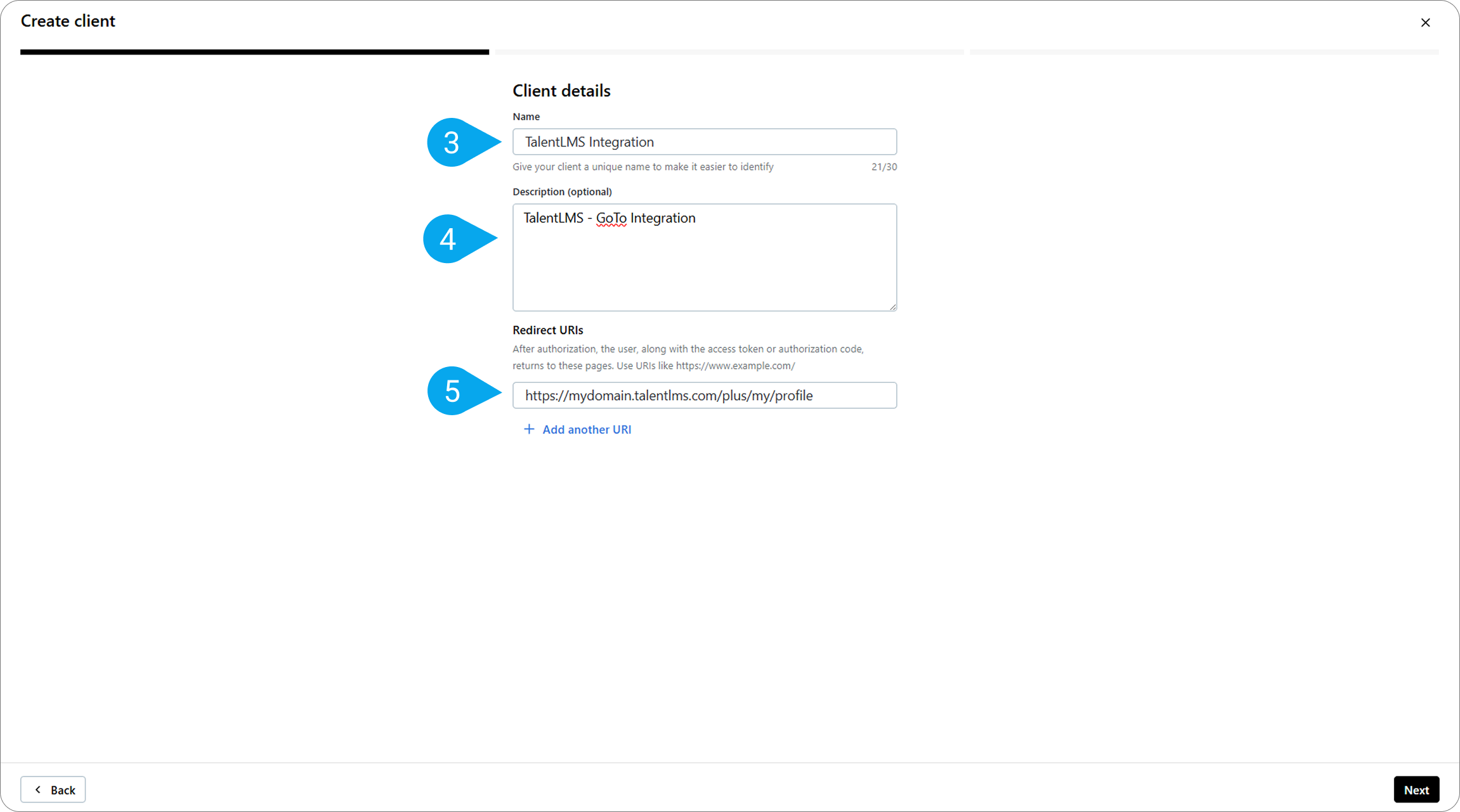
Task: Click the third progress step bar
Action: 1204,52
